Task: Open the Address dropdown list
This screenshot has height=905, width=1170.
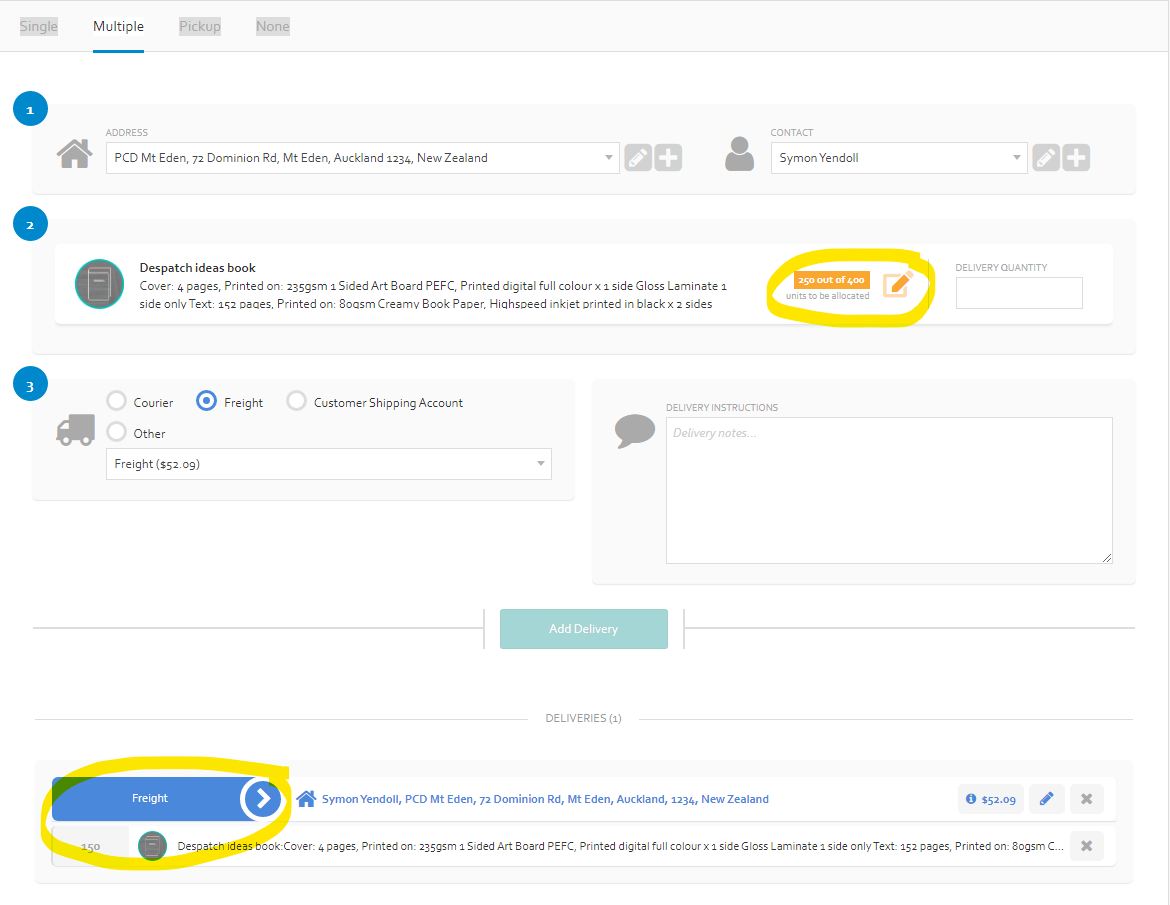Action: [363, 158]
